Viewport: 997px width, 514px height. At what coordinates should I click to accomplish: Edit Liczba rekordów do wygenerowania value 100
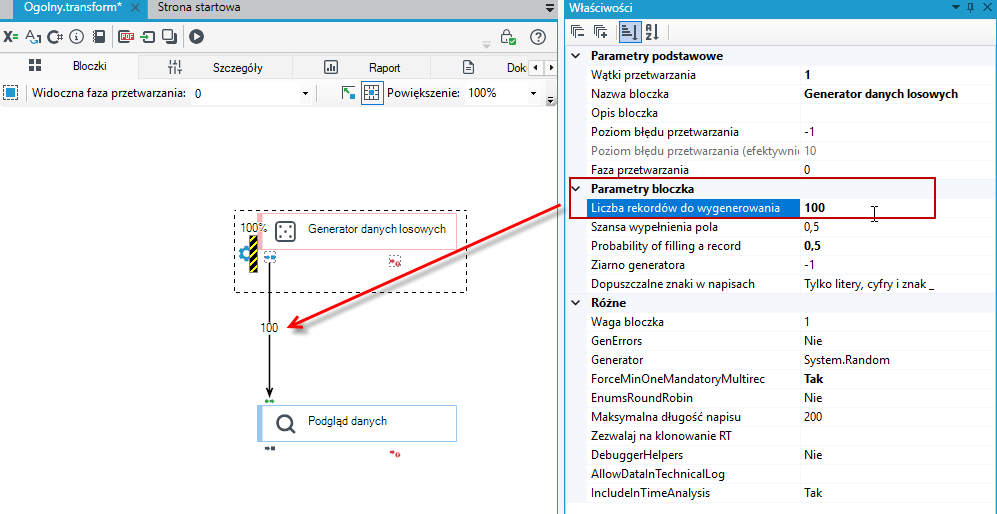tap(897, 208)
